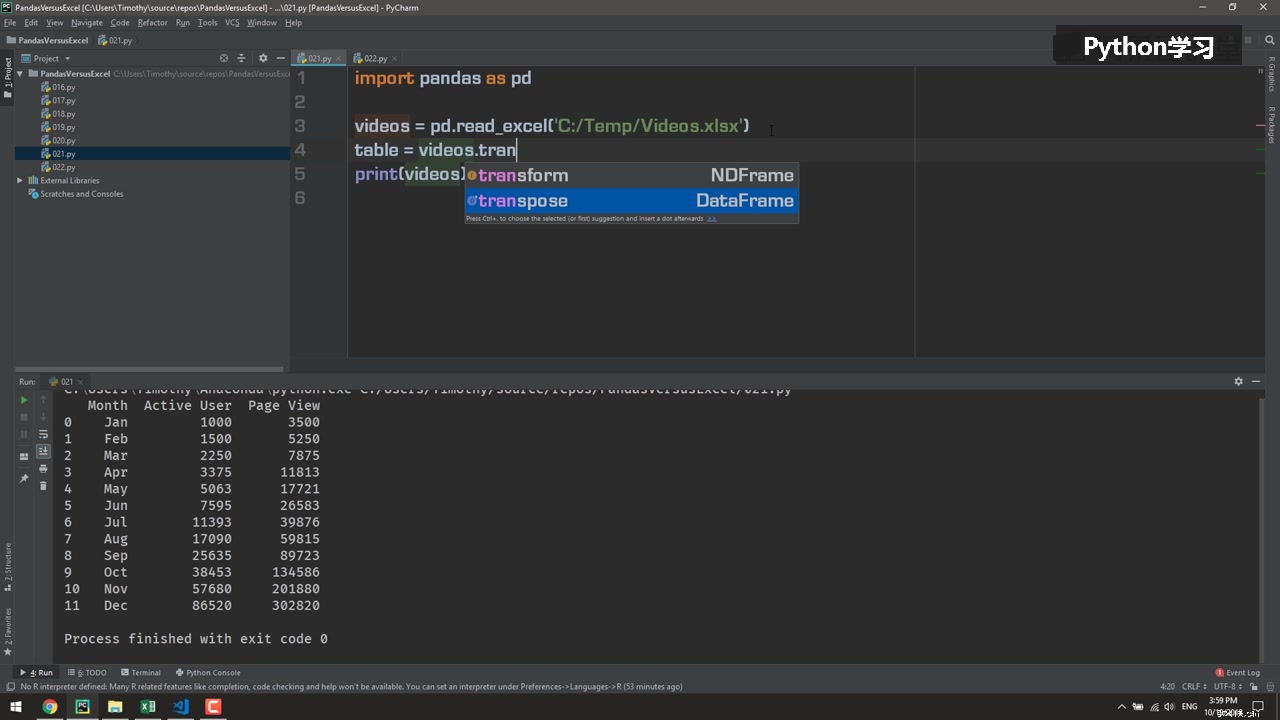Open the Event Log
The width and height of the screenshot is (1280, 720).
coord(1238,673)
